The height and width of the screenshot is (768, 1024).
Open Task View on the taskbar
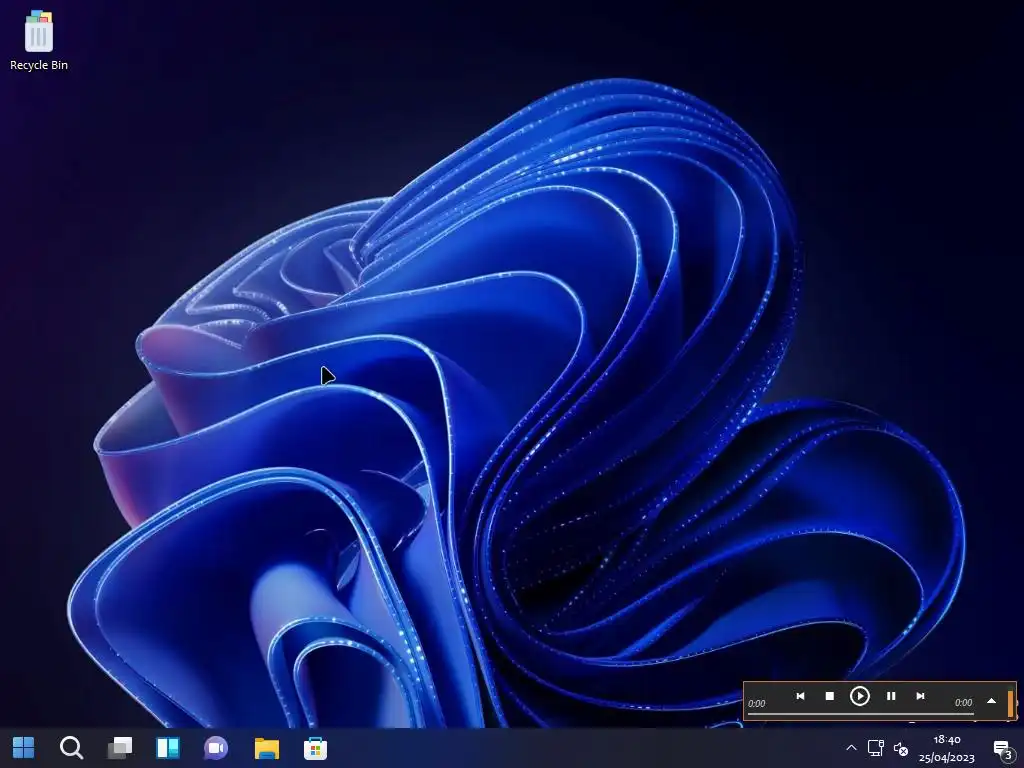click(x=120, y=748)
